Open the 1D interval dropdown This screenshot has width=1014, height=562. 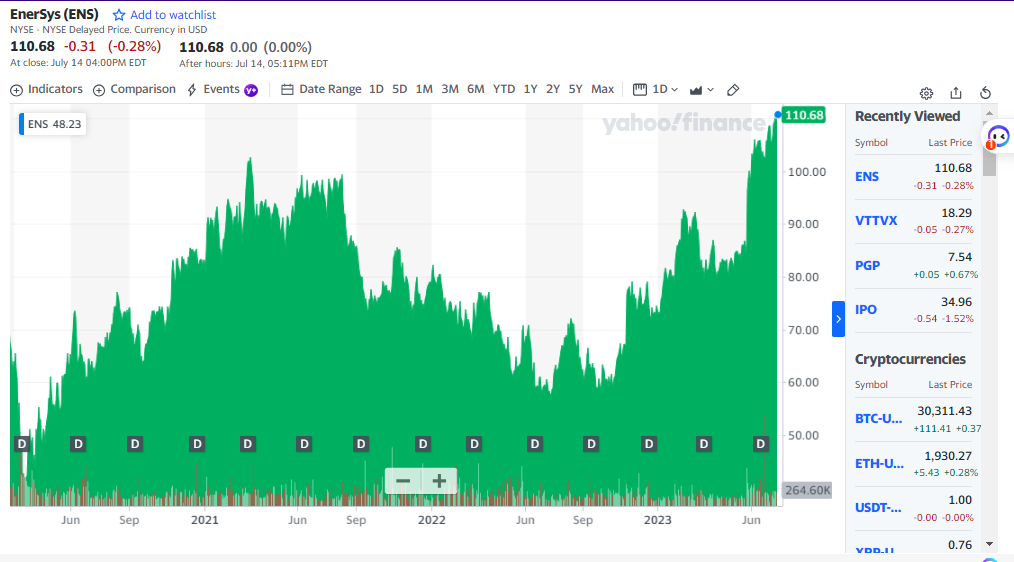(656, 89)
